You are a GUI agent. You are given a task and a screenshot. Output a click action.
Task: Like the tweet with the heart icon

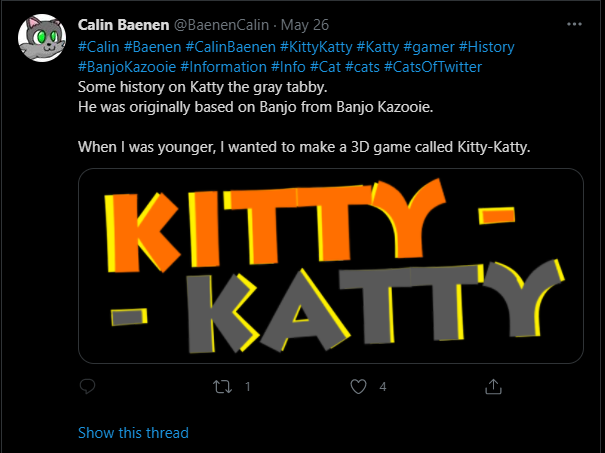pyautogui.click(x=358, y=386)
